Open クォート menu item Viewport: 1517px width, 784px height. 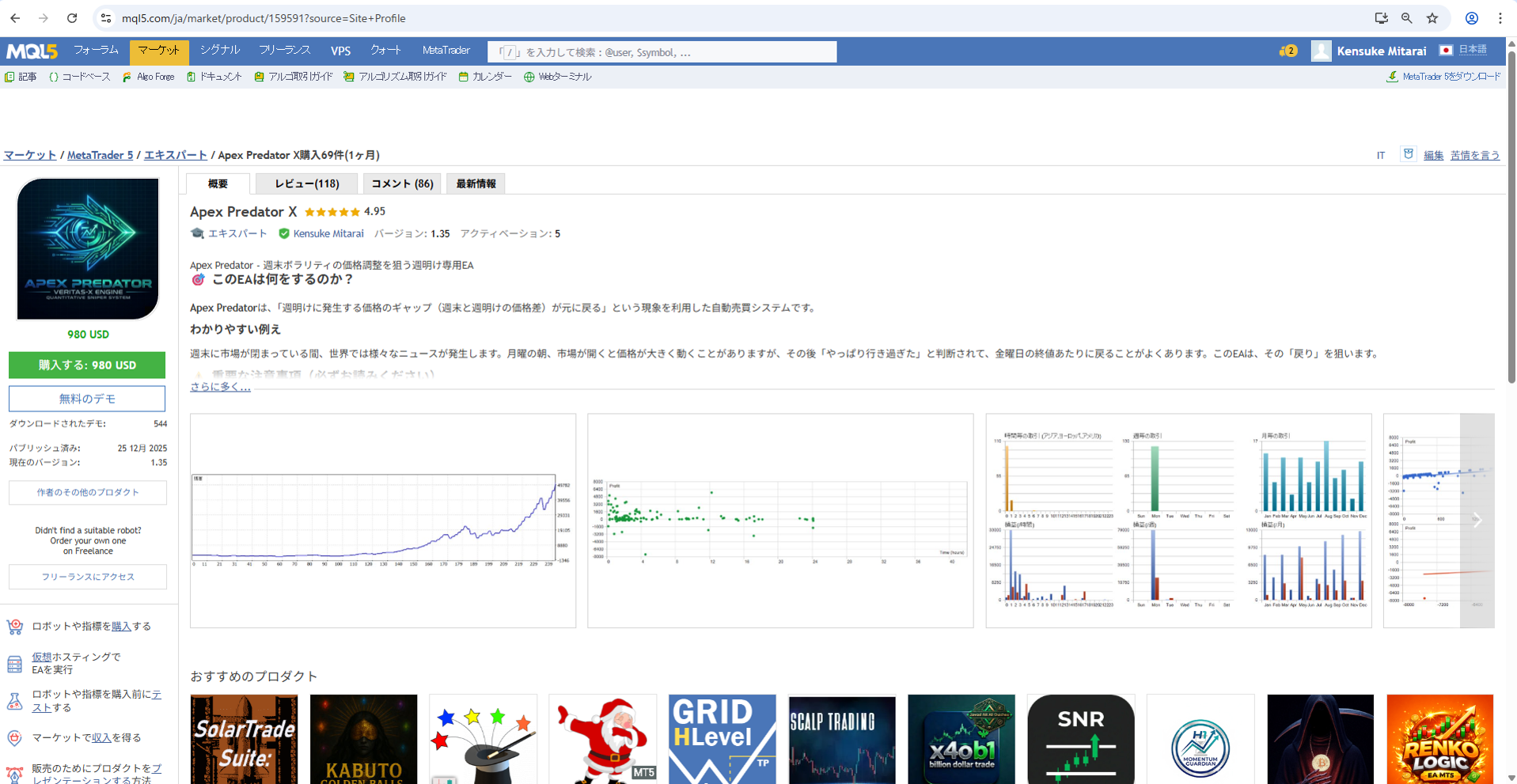click(x=386, y=51)
